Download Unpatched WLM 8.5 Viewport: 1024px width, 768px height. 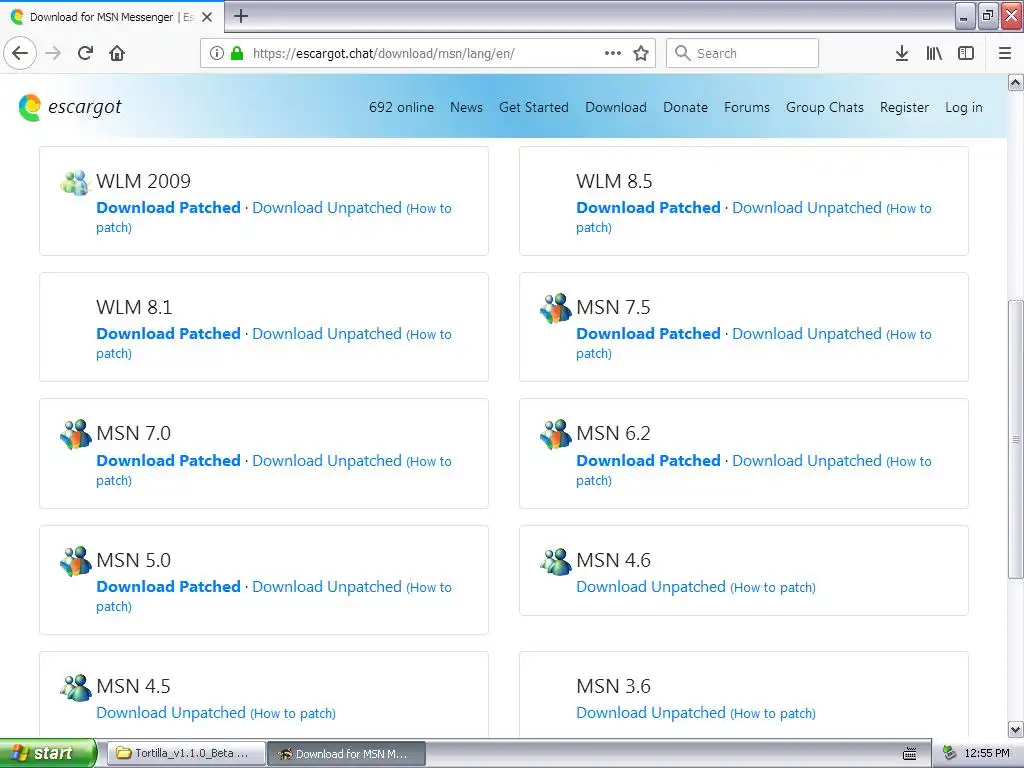(x=807, y=208)
